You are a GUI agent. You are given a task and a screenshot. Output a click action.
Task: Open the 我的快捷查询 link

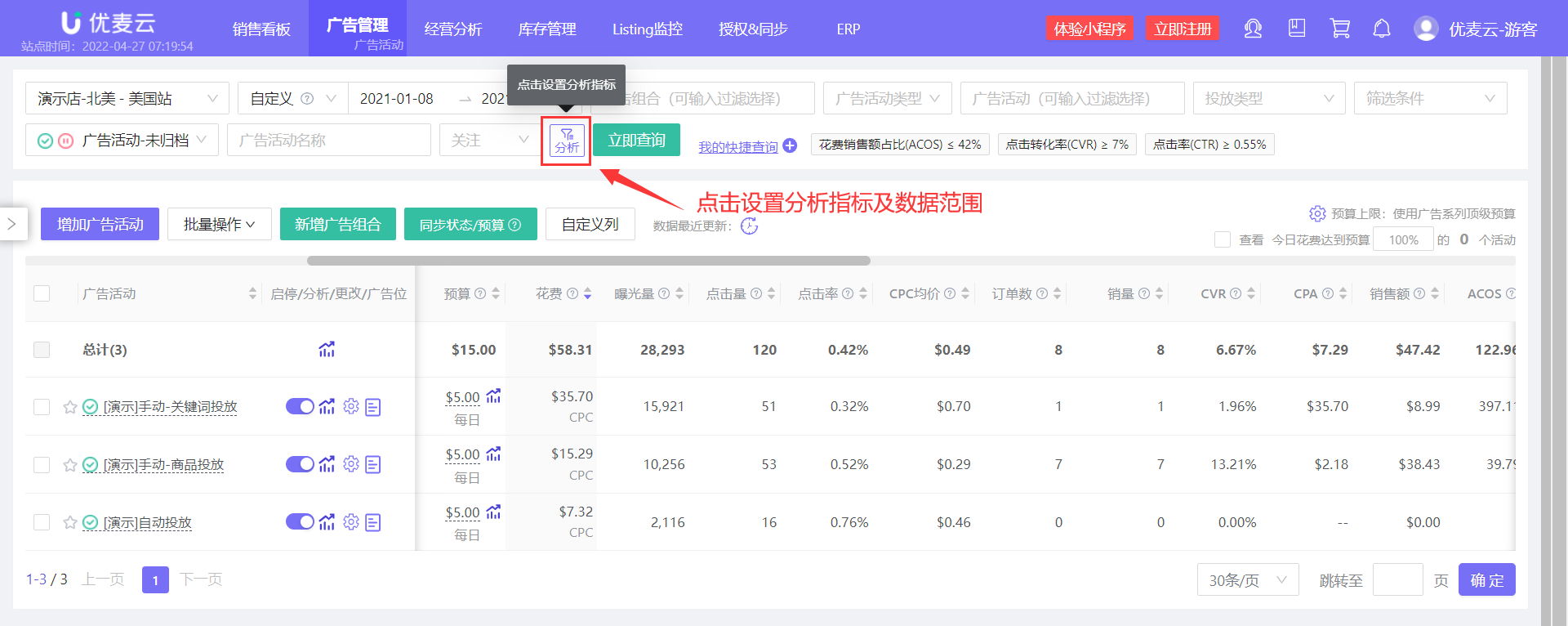coord(738,146)
